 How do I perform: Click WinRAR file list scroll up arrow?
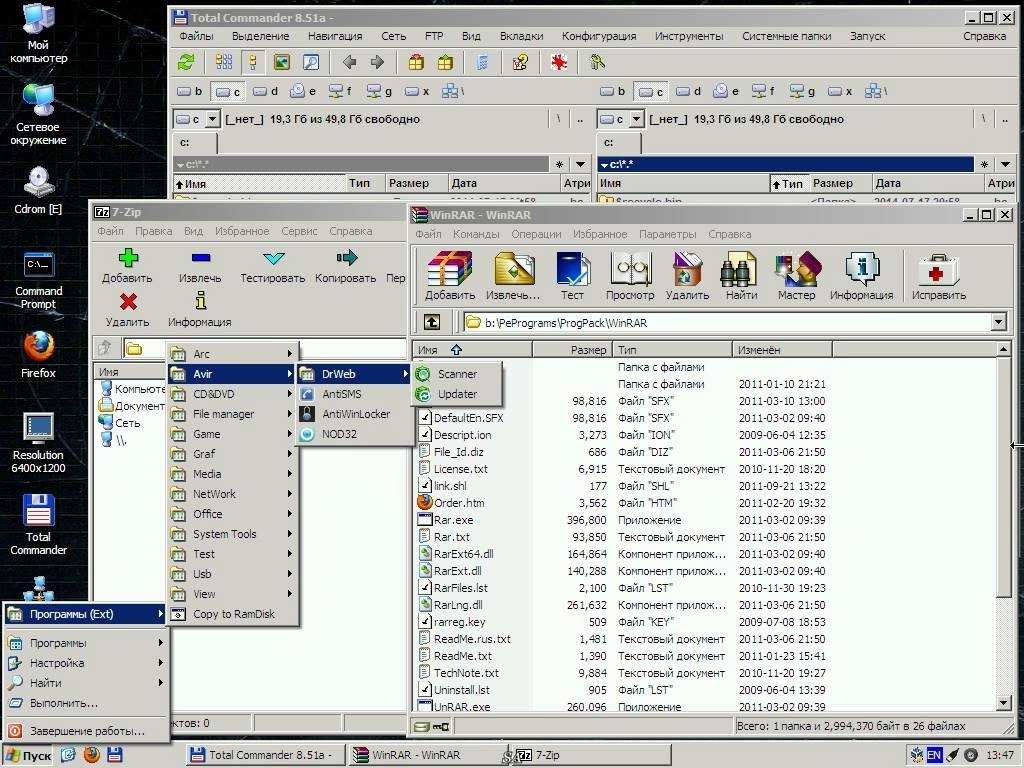click(x=1004, y=350)
